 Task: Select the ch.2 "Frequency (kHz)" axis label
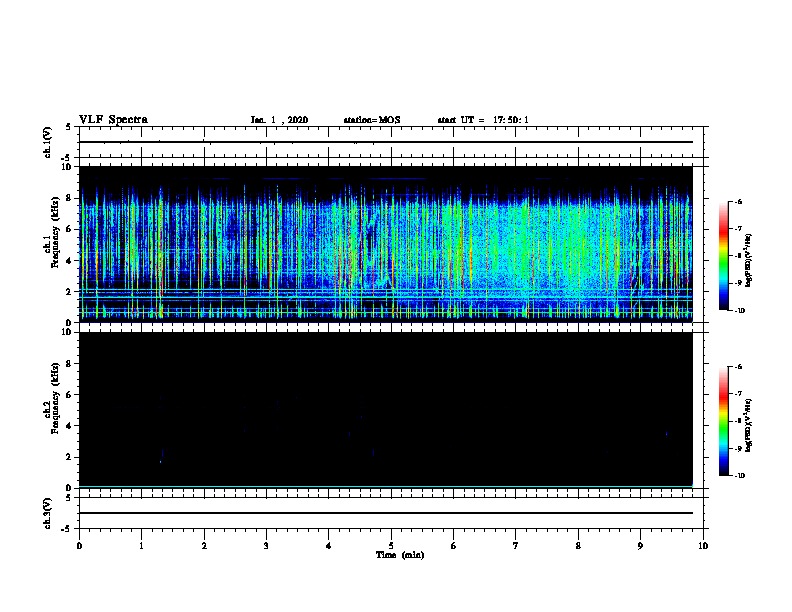coord(55,397)
